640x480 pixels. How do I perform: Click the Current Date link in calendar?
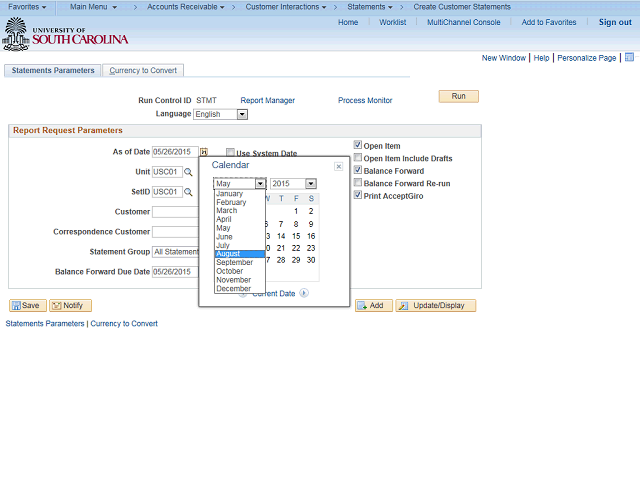point(273,293)
